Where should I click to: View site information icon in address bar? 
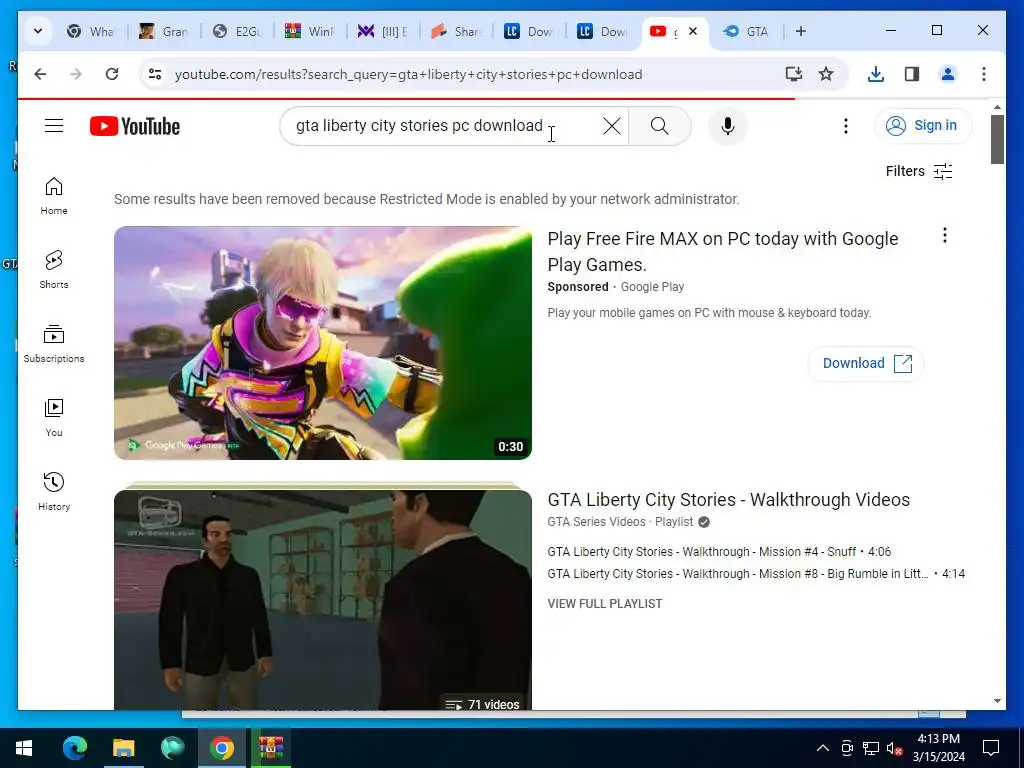[155, 74]
